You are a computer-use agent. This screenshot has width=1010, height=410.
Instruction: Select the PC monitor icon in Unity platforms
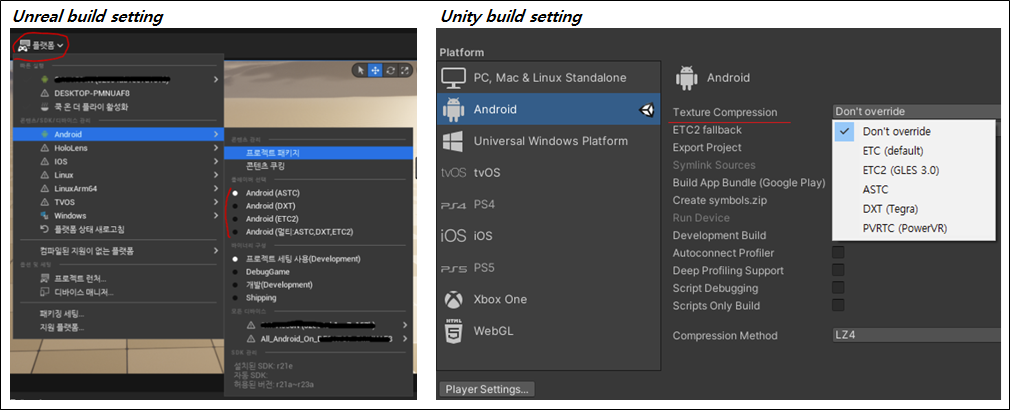453,78
